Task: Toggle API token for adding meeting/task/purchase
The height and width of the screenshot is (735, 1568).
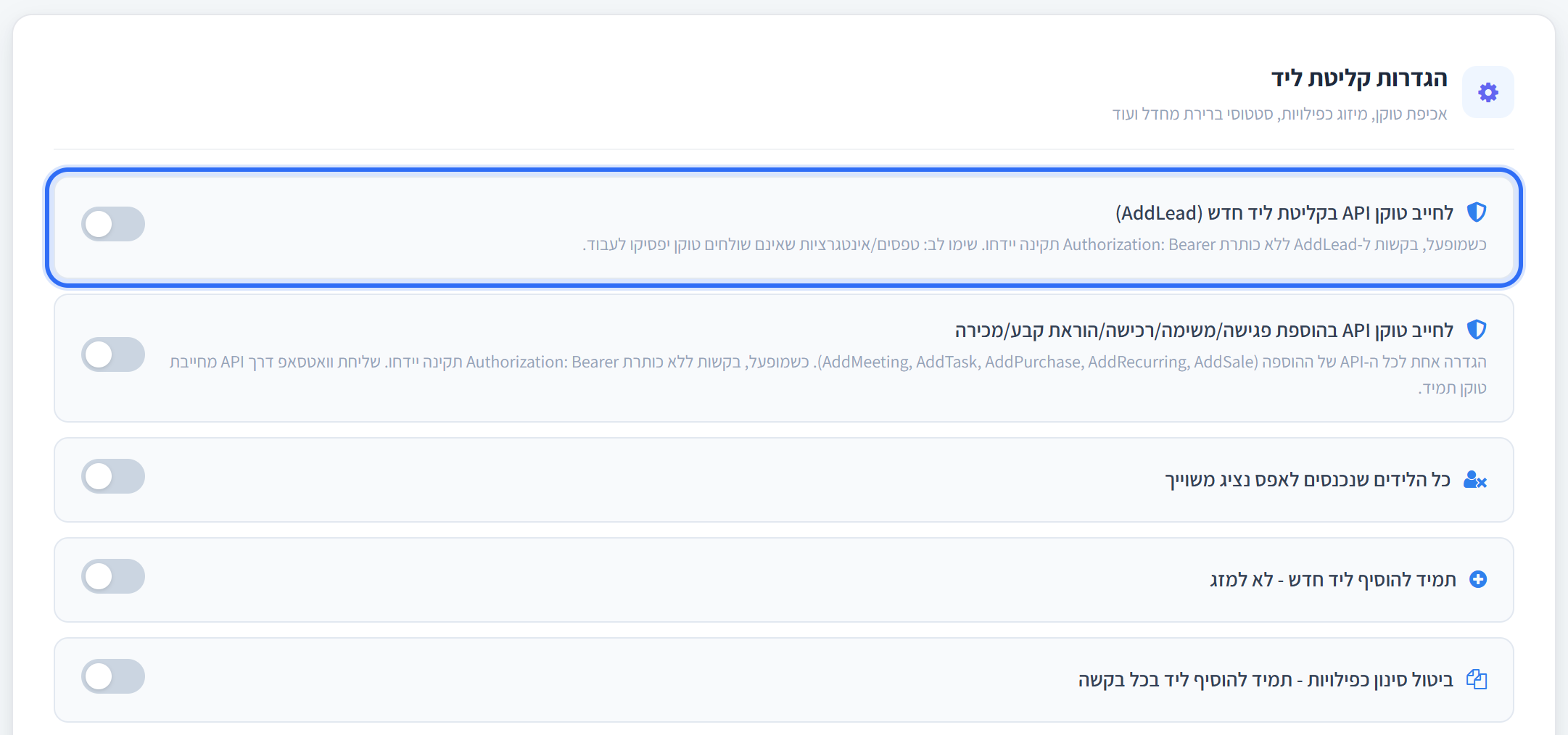Action: 113,354
